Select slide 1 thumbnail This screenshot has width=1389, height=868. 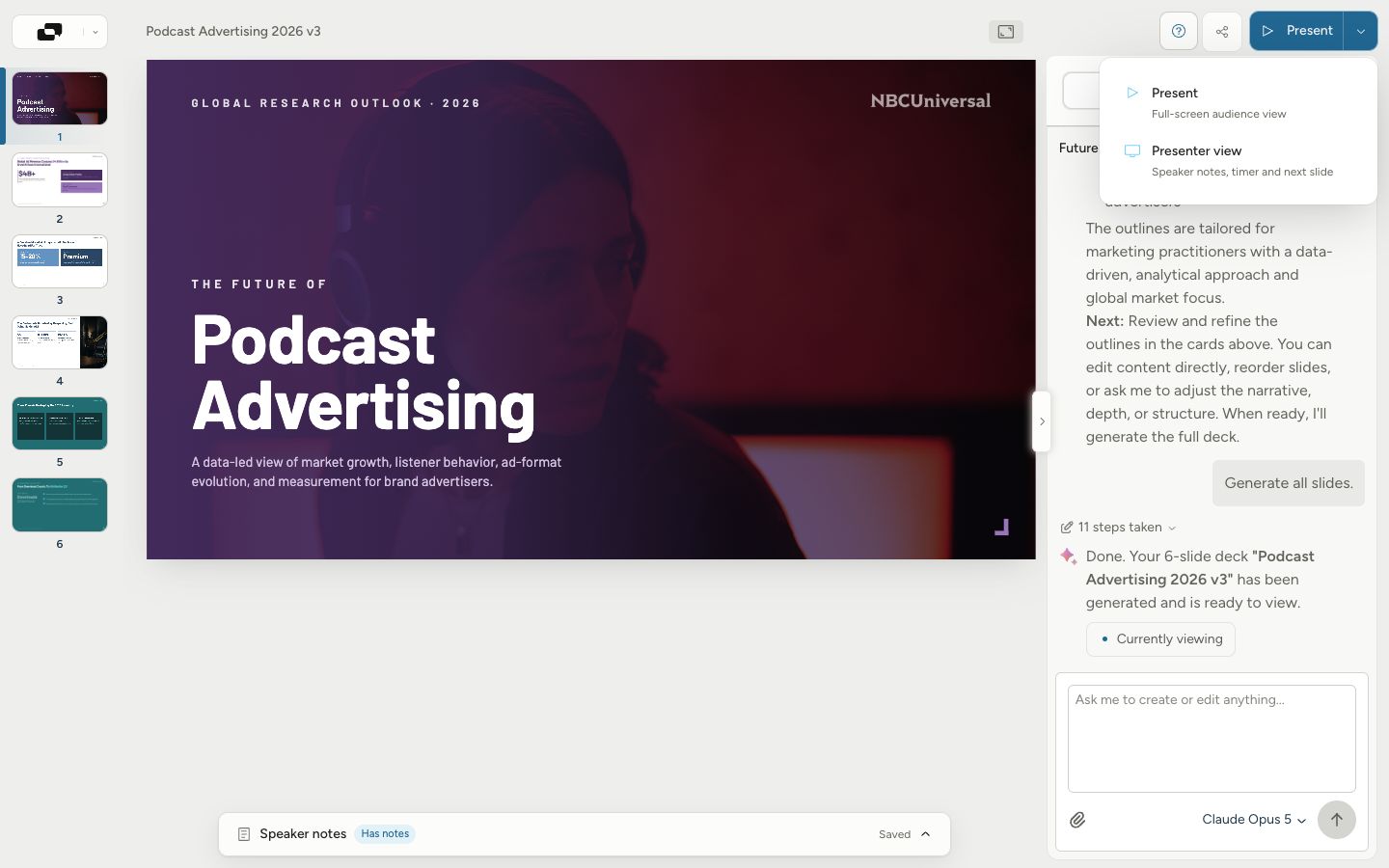click(60, 98)
